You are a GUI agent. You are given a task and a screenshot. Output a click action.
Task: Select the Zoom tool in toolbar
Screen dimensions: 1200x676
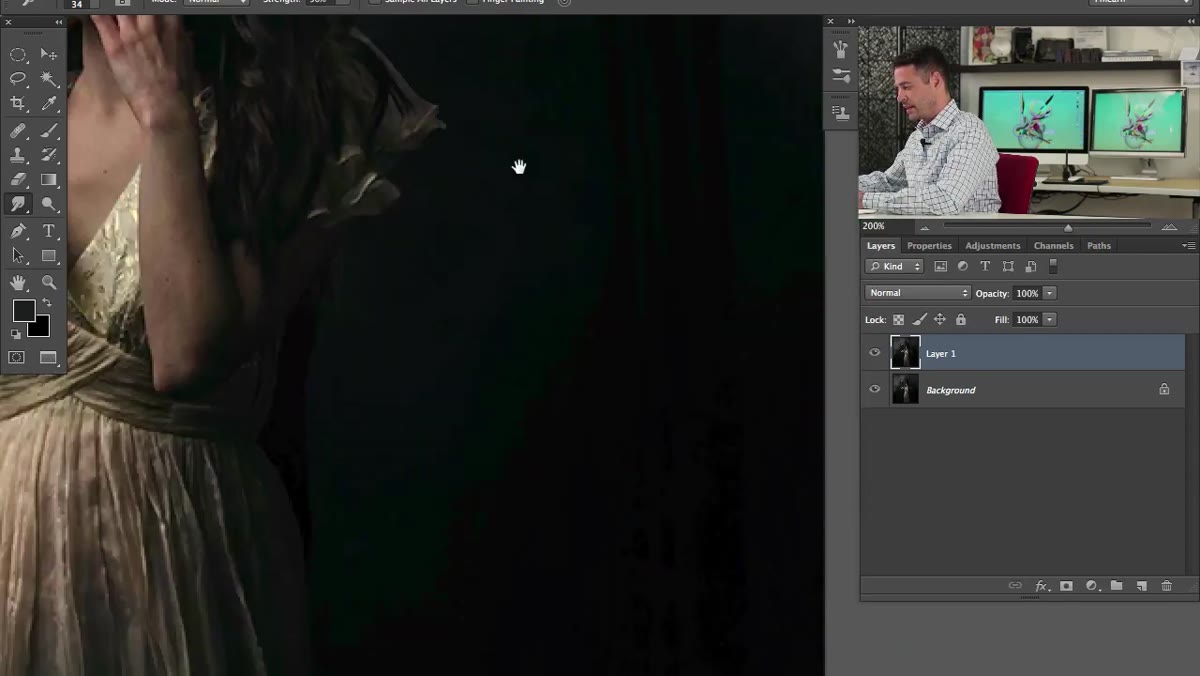48,283
